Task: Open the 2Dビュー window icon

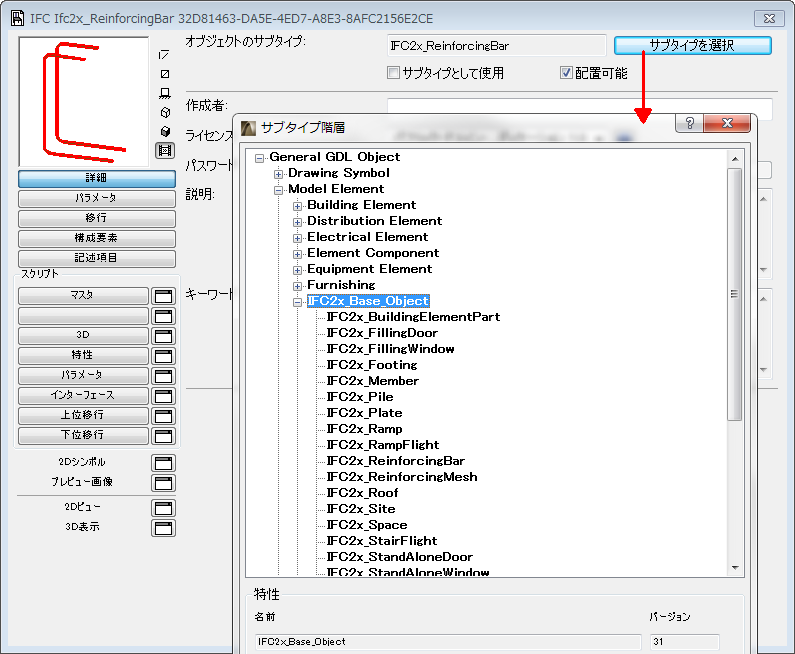Action: (163, 507)
